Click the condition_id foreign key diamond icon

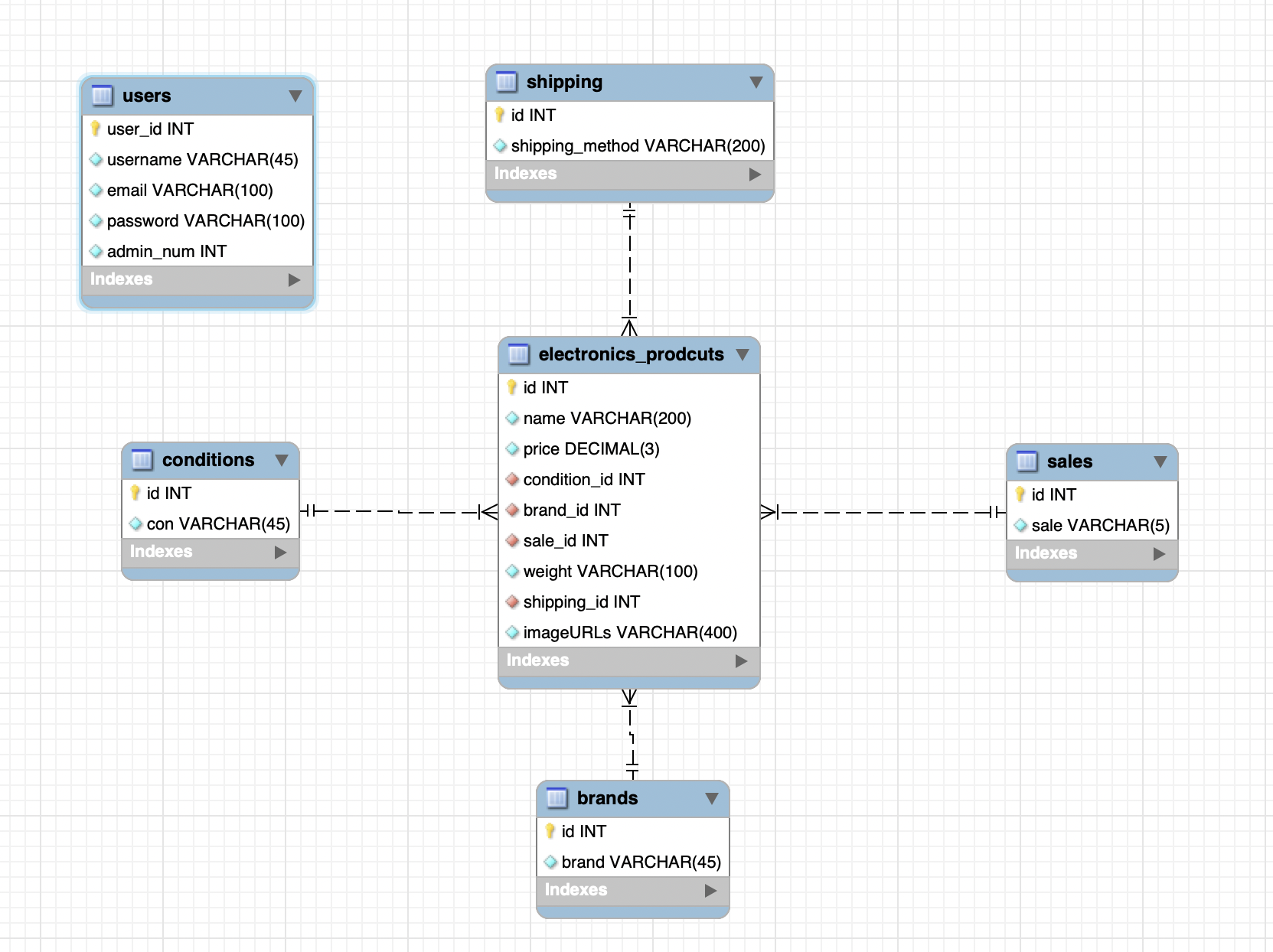512,479
